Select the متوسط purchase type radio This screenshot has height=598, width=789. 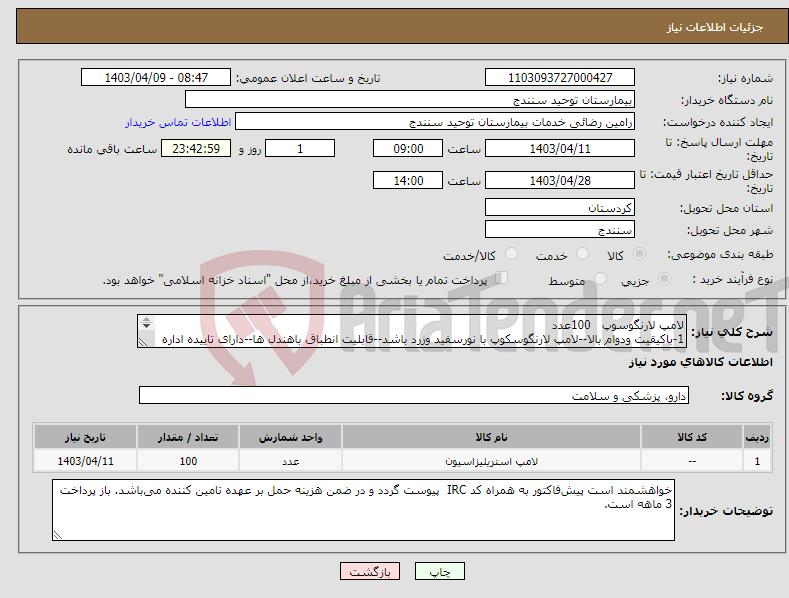coord(600,278)
